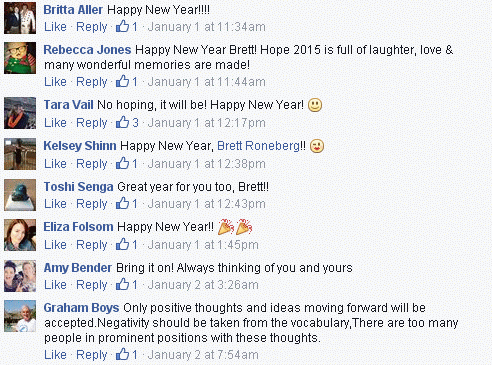This screenshot has height=365, width=492.
Task: Reply to Graham Boys' comment
Action: click(92, 355)
